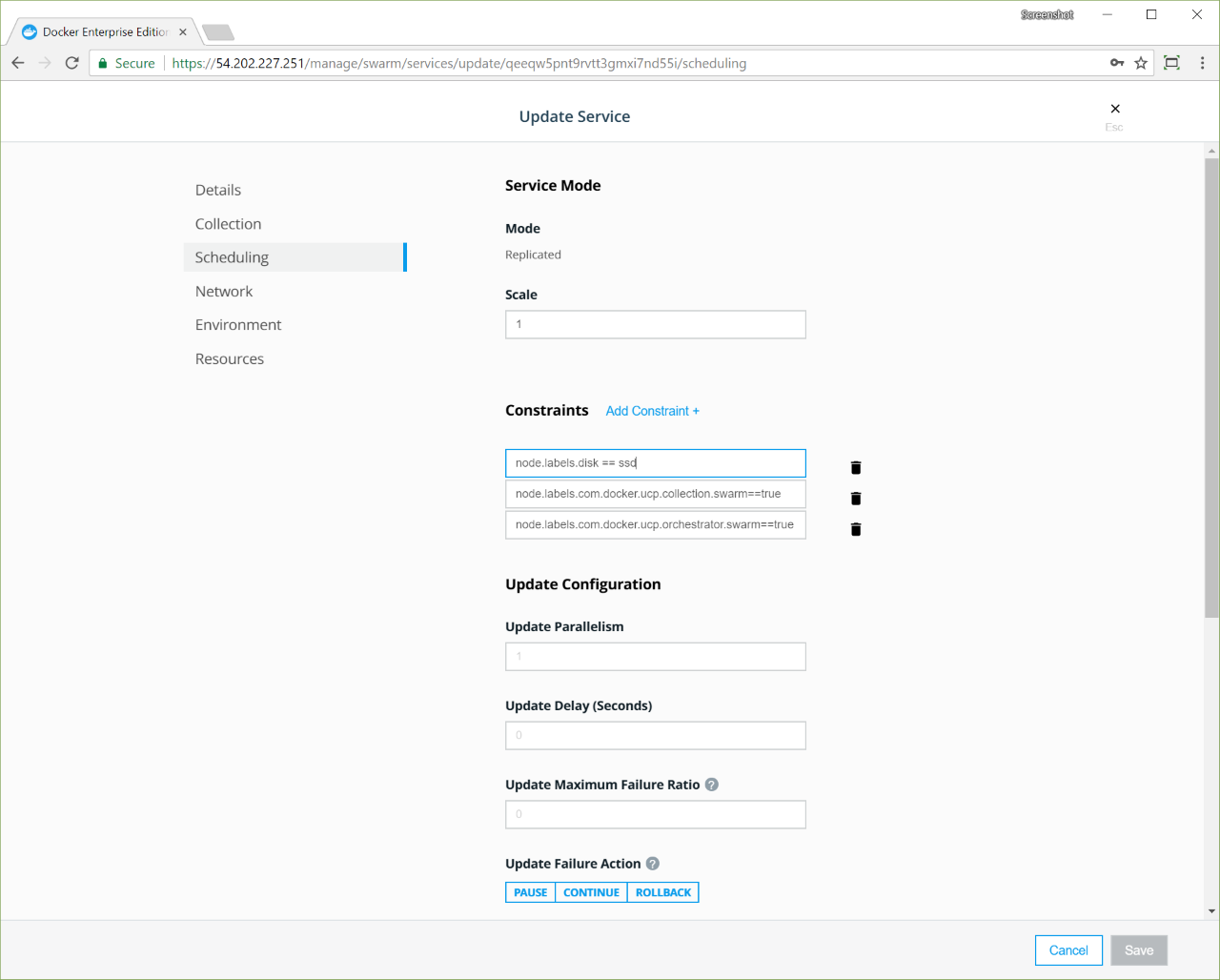Open the Chrome three-dot menu

[1202, 63]
